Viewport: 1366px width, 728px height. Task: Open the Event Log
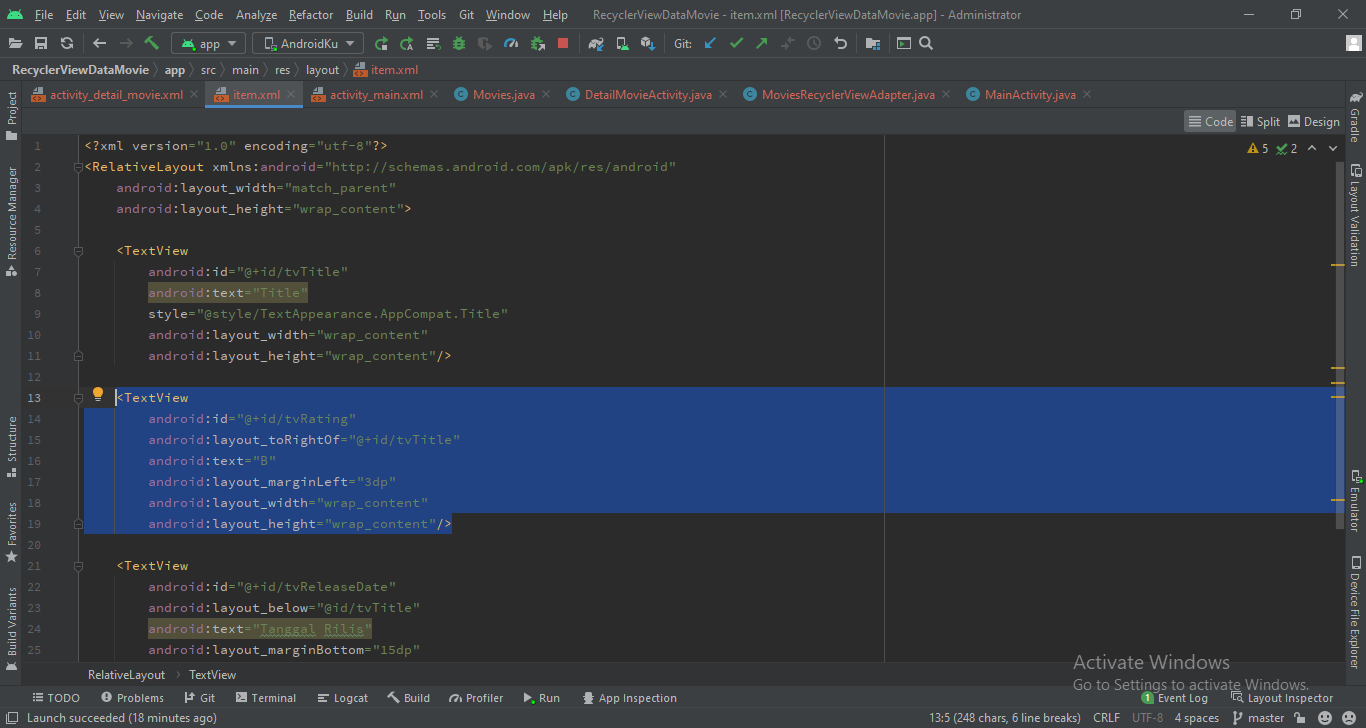(x=1174, y=698)
